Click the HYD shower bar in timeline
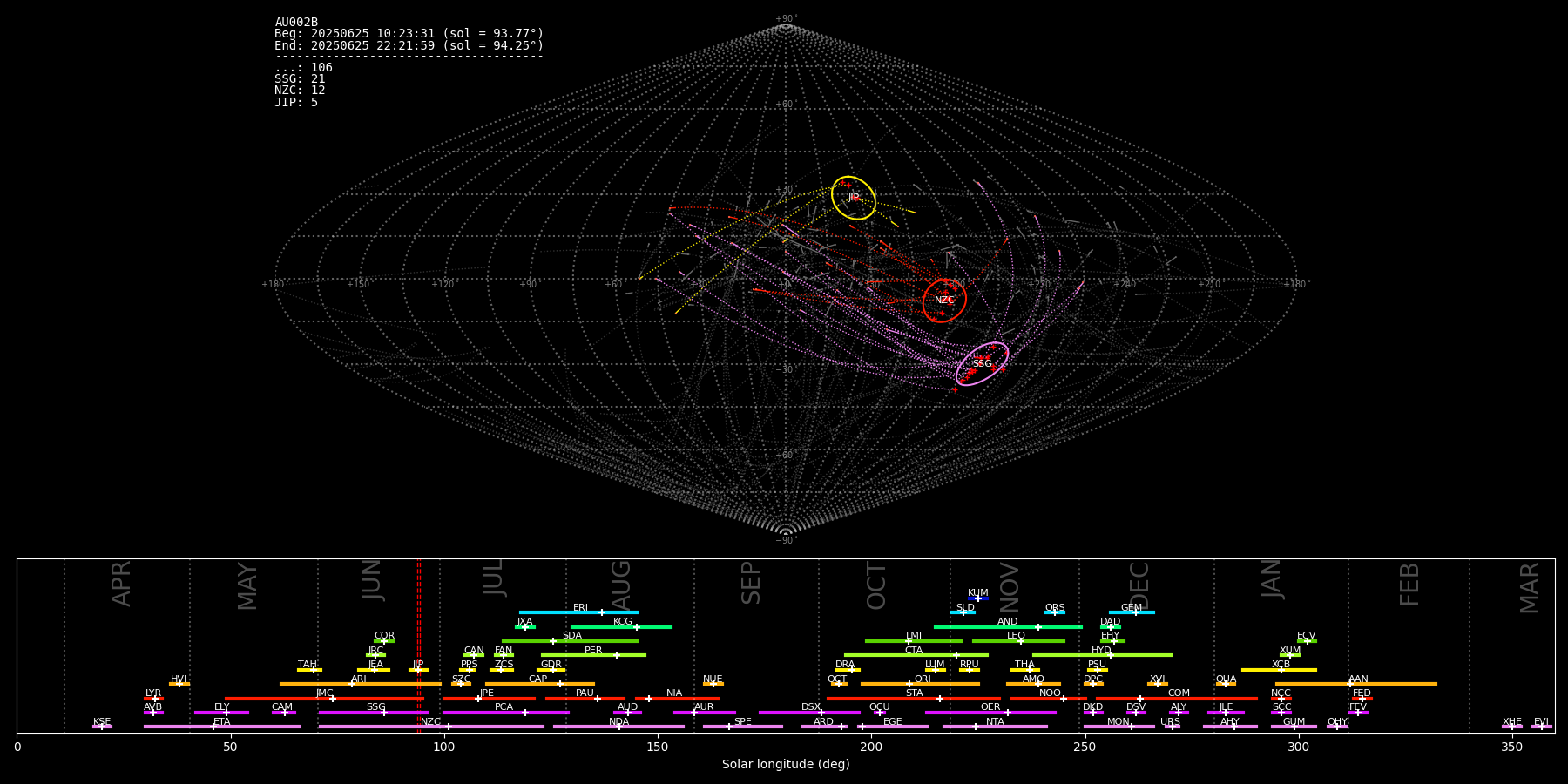1568x784 pixels. coord(1102,655)
